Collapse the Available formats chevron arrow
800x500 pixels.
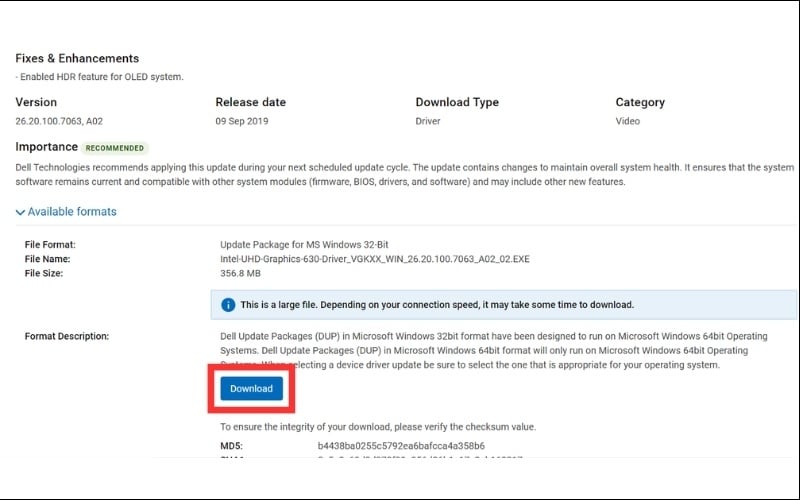[x=20, y=212]
